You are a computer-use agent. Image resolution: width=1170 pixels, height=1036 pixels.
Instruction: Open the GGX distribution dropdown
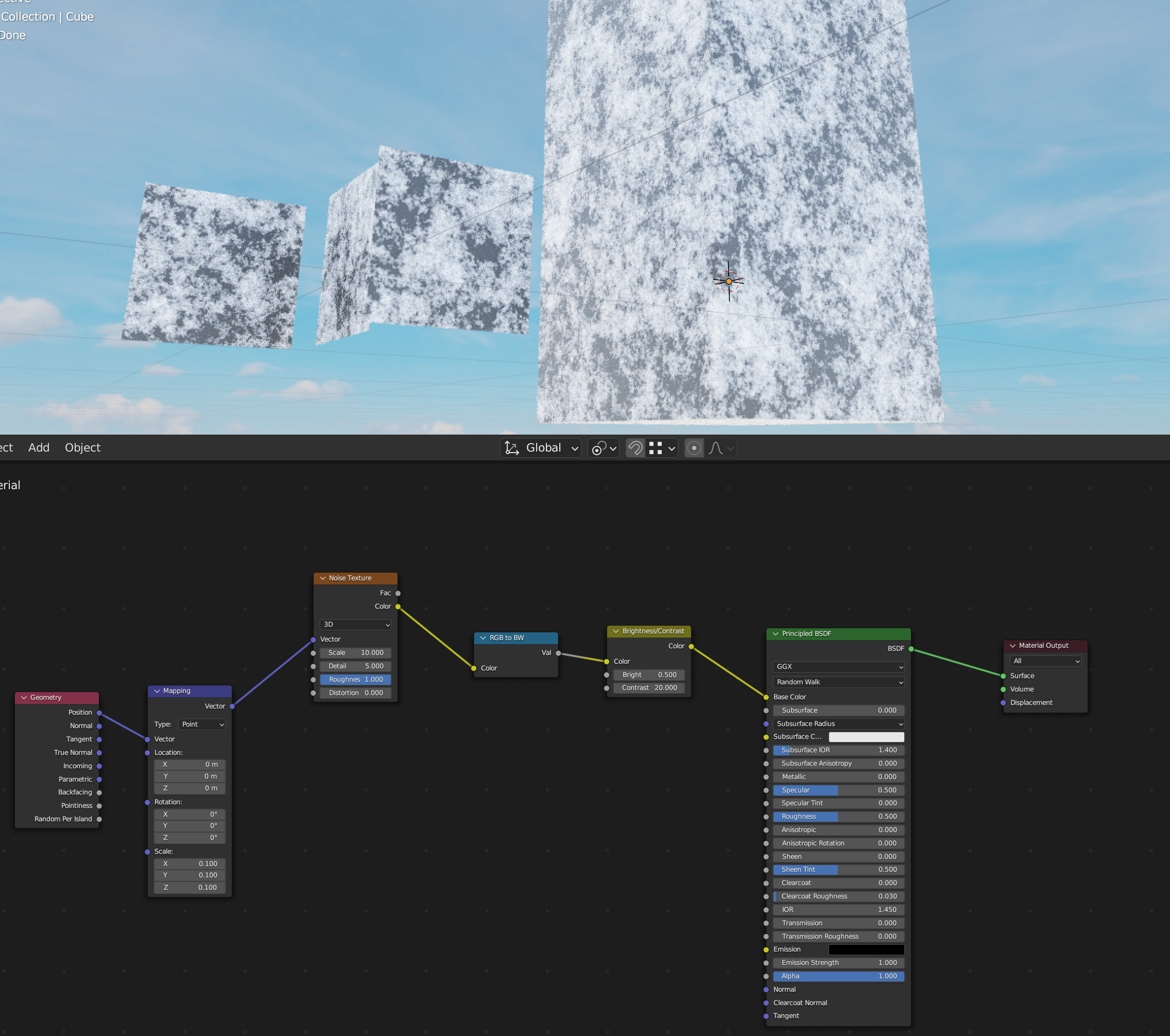(838, 667)
